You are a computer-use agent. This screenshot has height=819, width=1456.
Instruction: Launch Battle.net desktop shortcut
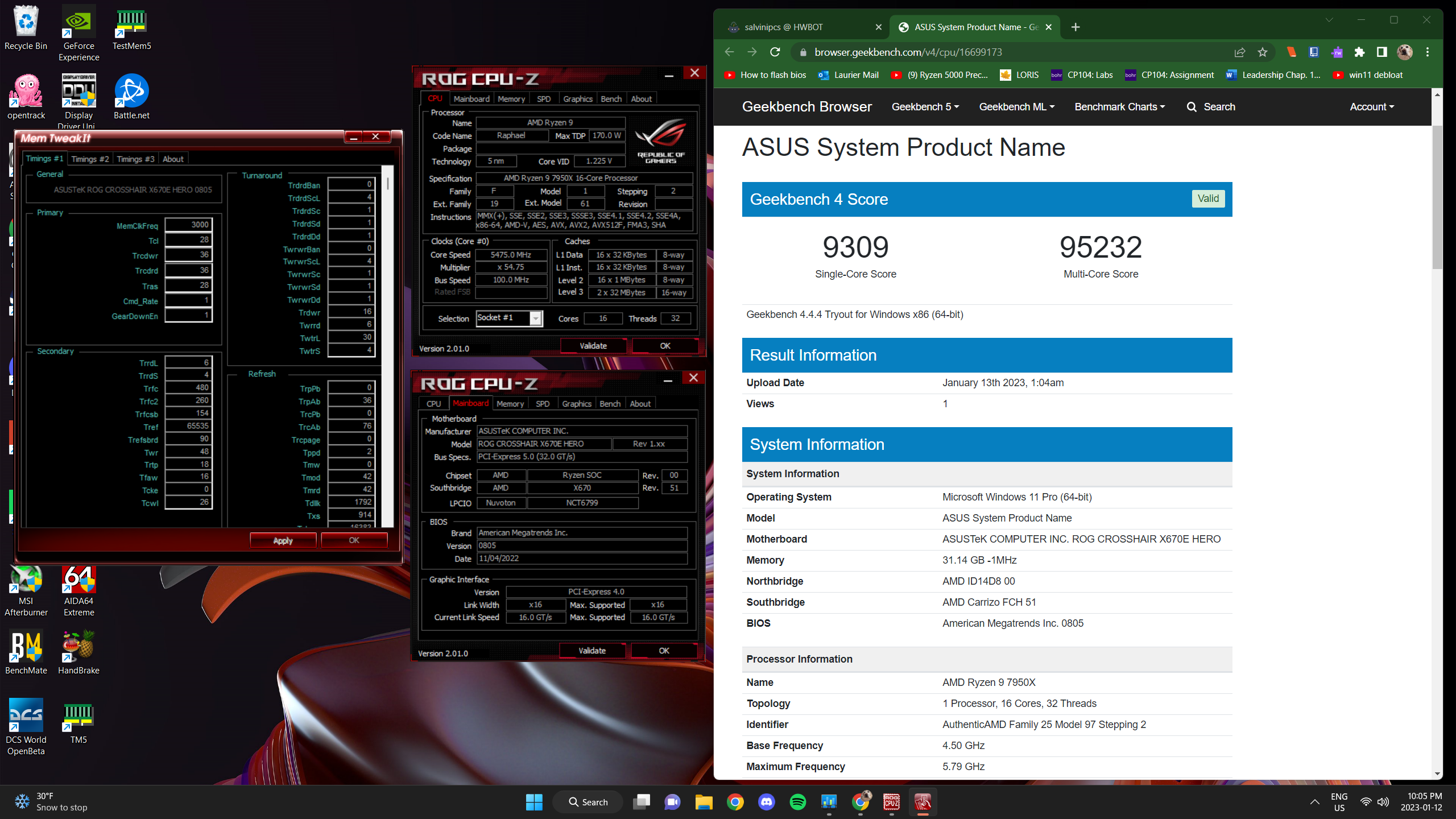[131, 97]
